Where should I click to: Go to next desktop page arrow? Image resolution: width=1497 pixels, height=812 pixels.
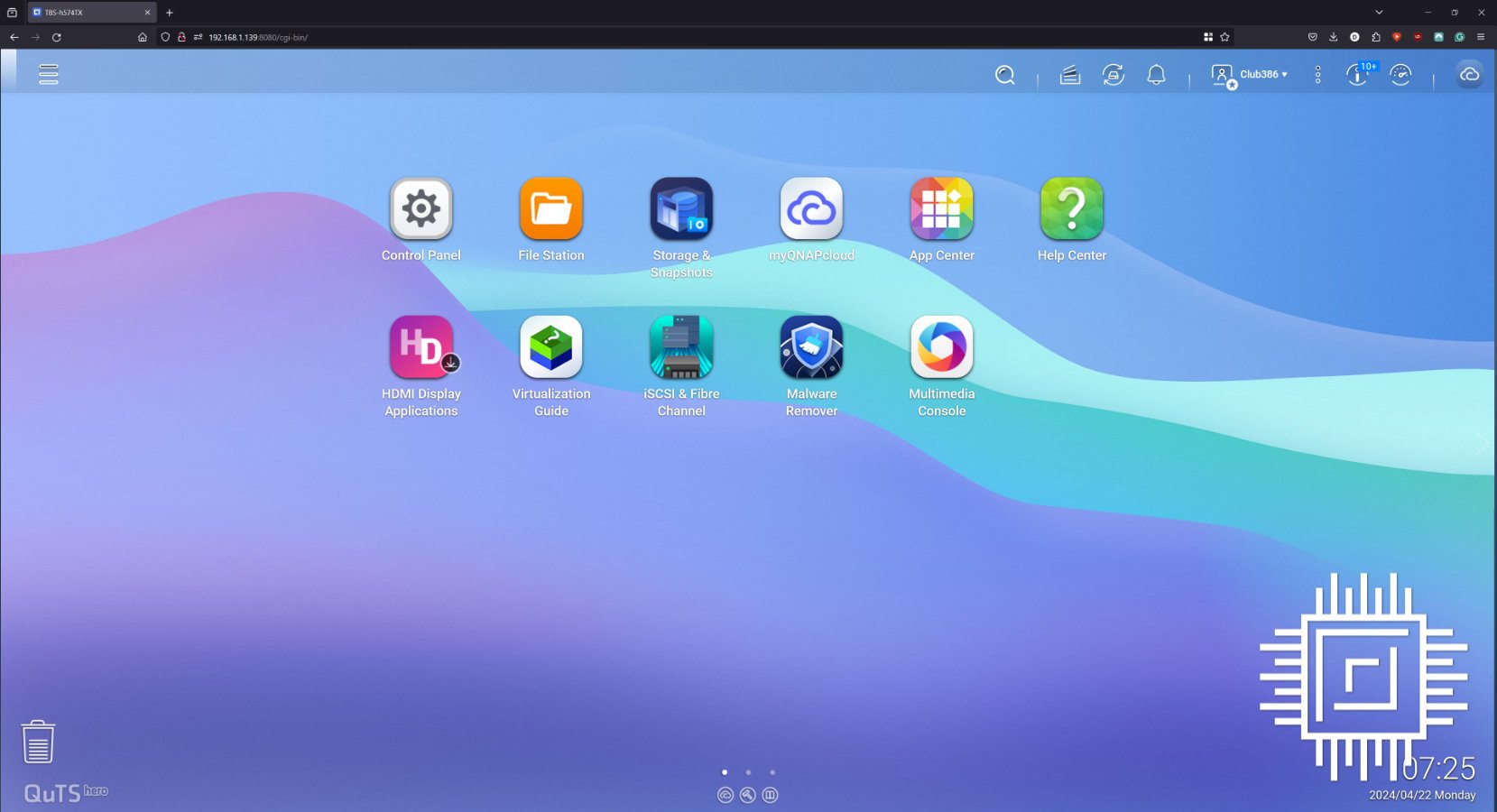point(1481,443)
